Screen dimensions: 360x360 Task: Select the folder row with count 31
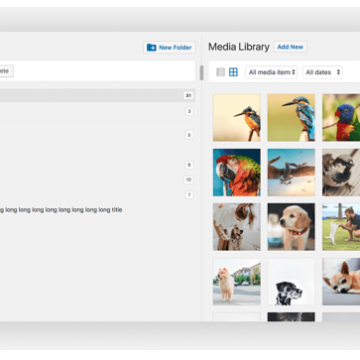(97, 95)
